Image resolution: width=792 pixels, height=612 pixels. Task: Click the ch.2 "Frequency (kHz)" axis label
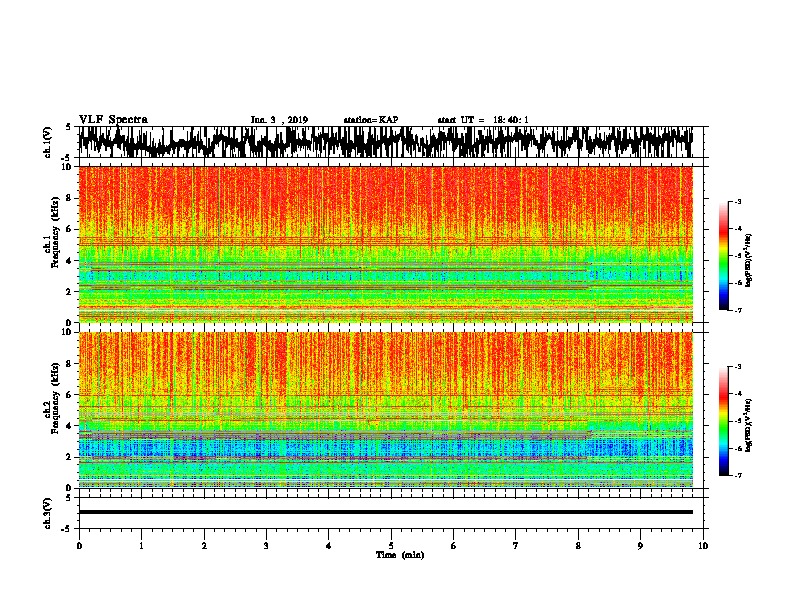tap(55, 398)
